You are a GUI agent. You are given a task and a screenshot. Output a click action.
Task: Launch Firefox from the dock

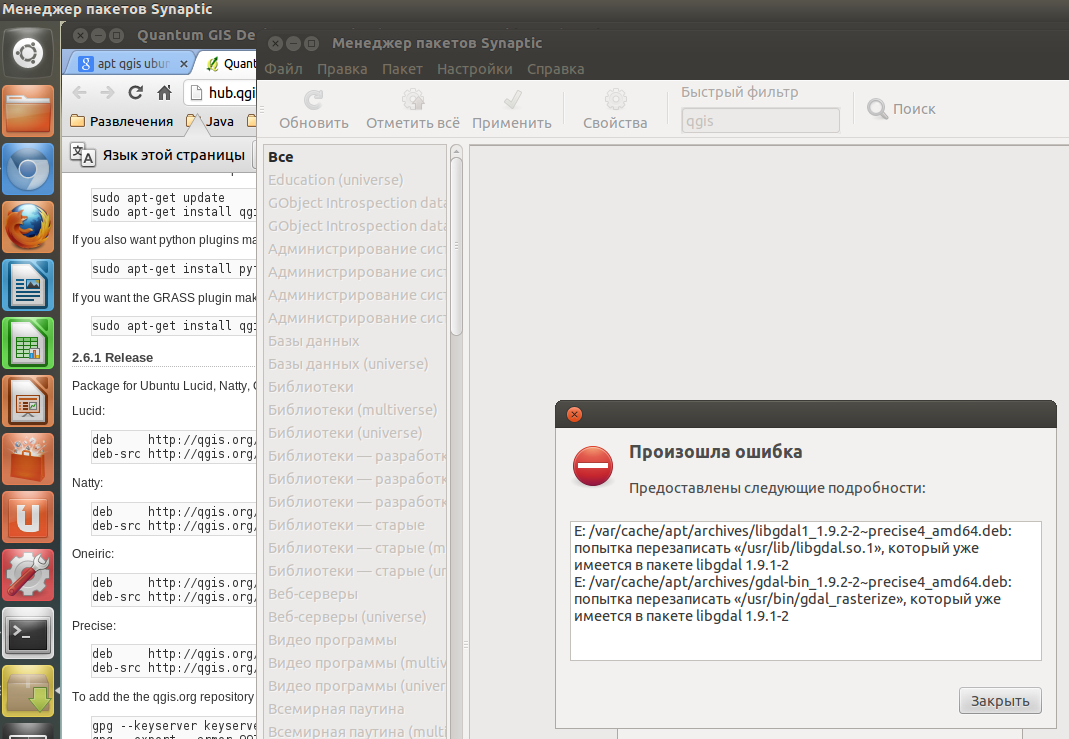28,227
